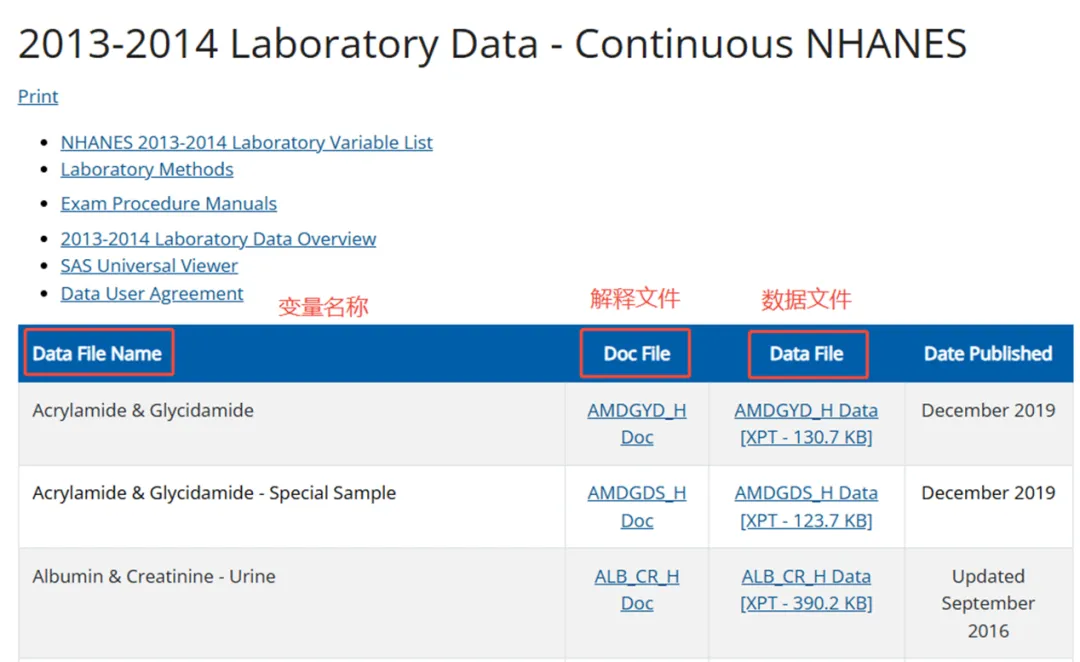Open the AMDGDS_H Doc file

(x=636, y=506)
